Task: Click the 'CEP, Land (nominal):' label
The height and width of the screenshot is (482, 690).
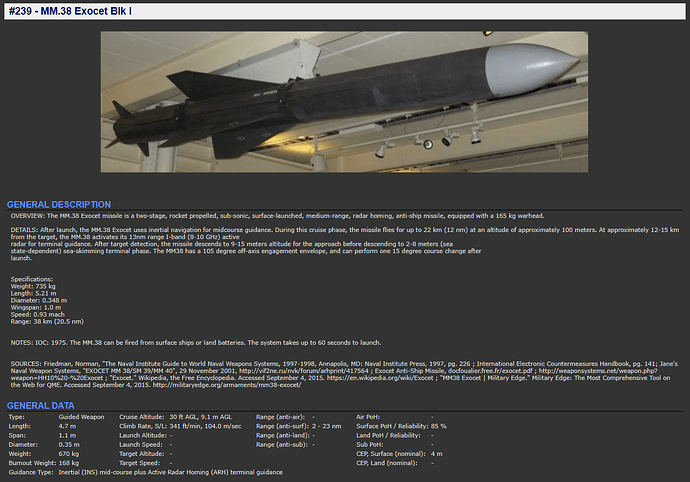Action: click(386, 463)
